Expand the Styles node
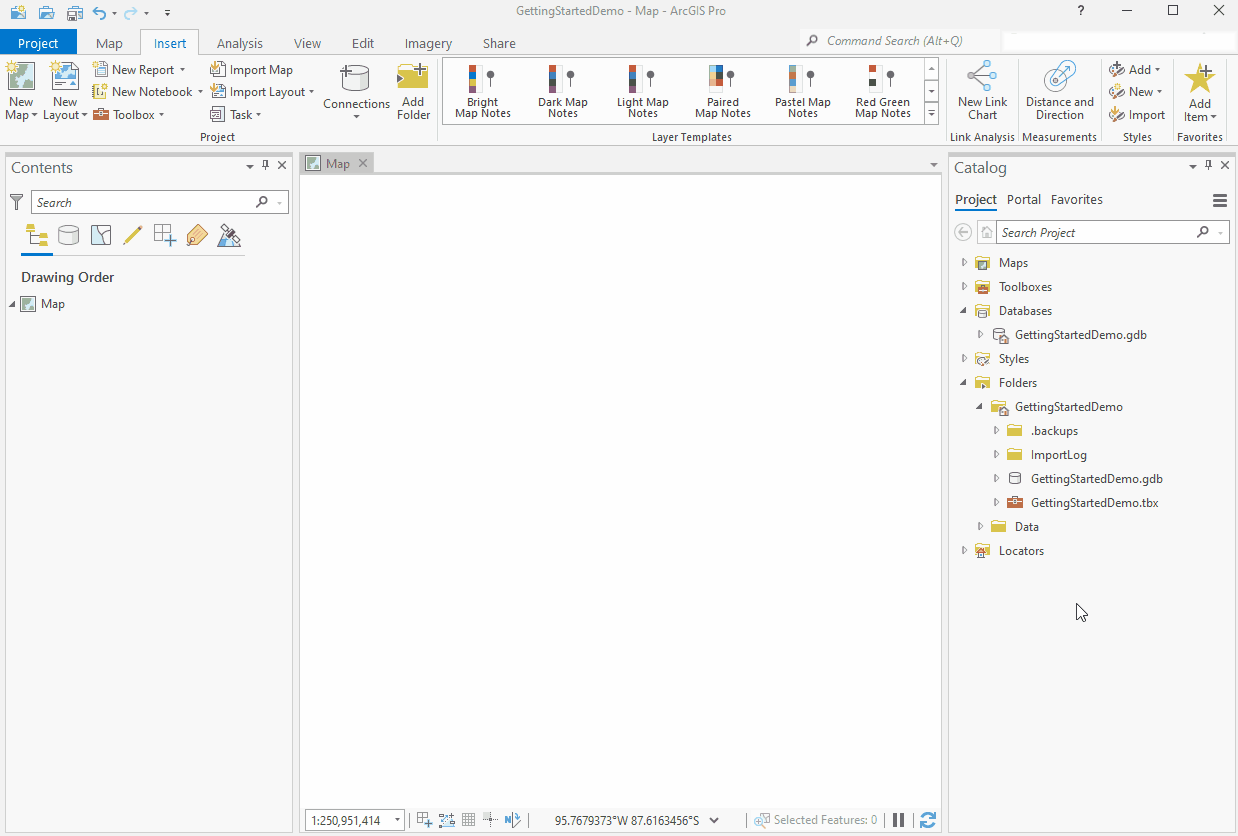Screen dimensions: 1238x836 pos(964,358)
